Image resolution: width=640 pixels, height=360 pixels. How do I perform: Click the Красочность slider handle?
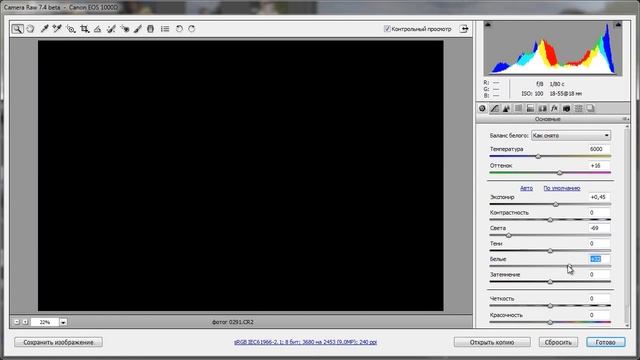pos(550,322)
